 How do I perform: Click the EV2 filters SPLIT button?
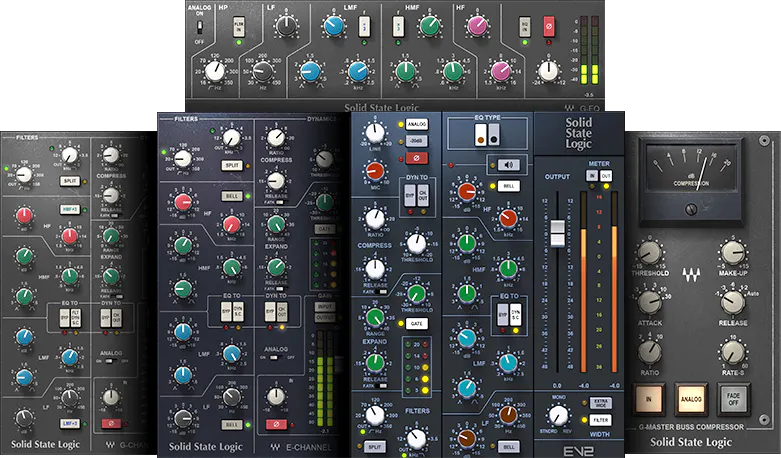pyautogui.click(x=374, y=447)
